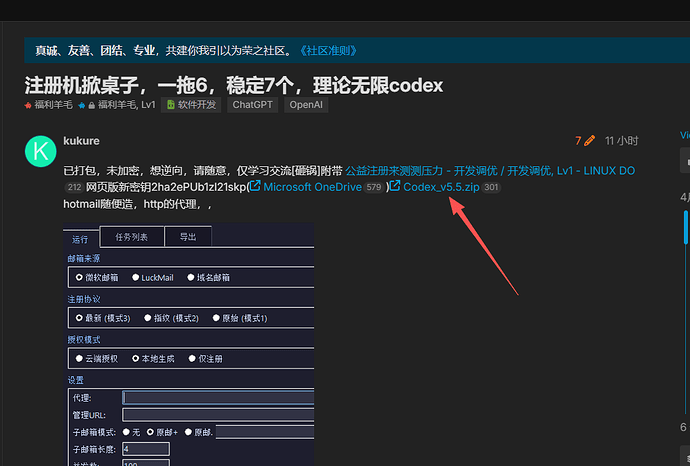Select 本地生成 authorization mode

[x=153, y=359]
